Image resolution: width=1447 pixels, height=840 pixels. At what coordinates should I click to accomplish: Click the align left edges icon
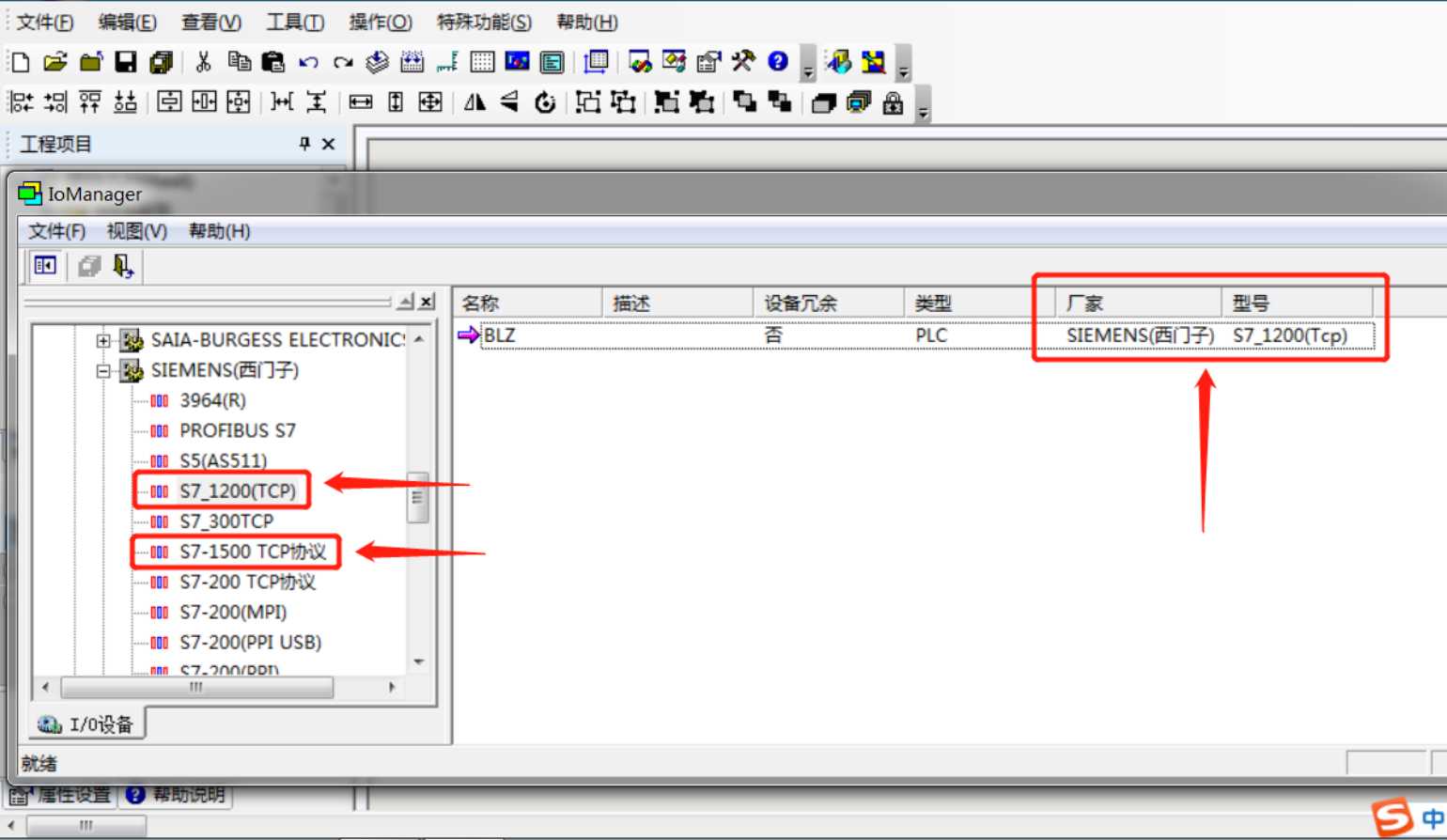tap(22, 102)
